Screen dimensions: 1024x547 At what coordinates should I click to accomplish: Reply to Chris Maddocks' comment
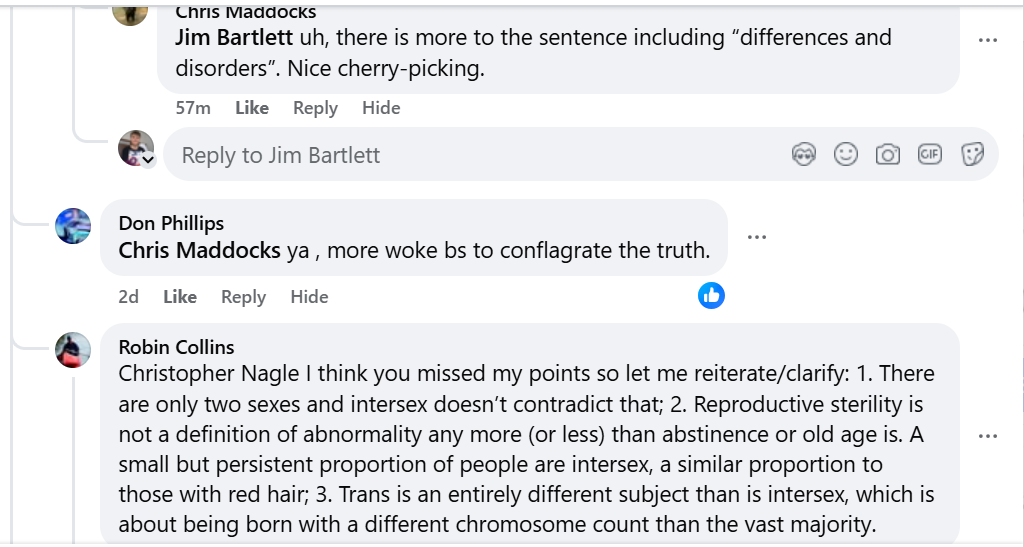315,108
